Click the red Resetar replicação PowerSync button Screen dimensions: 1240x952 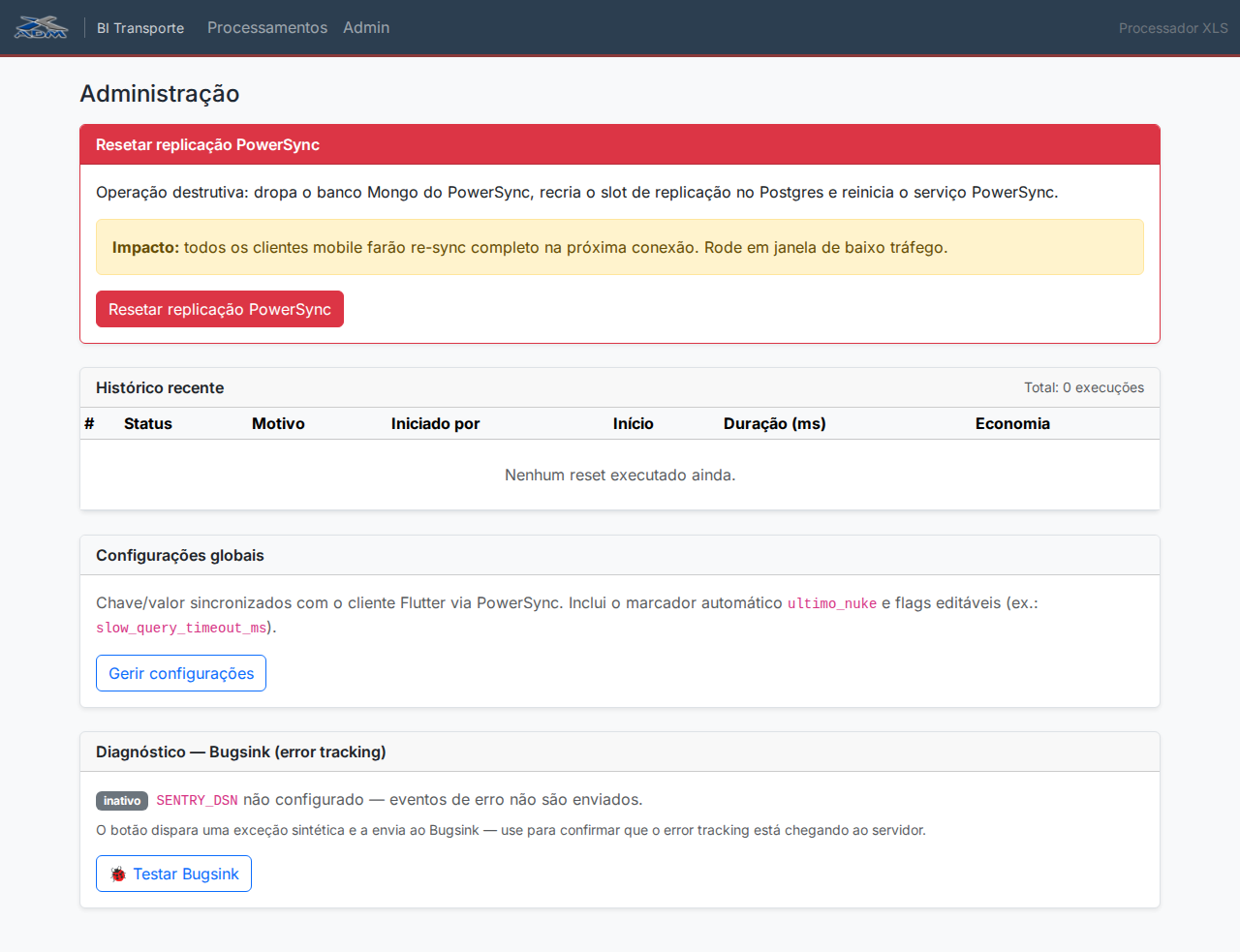coord(220,309)
